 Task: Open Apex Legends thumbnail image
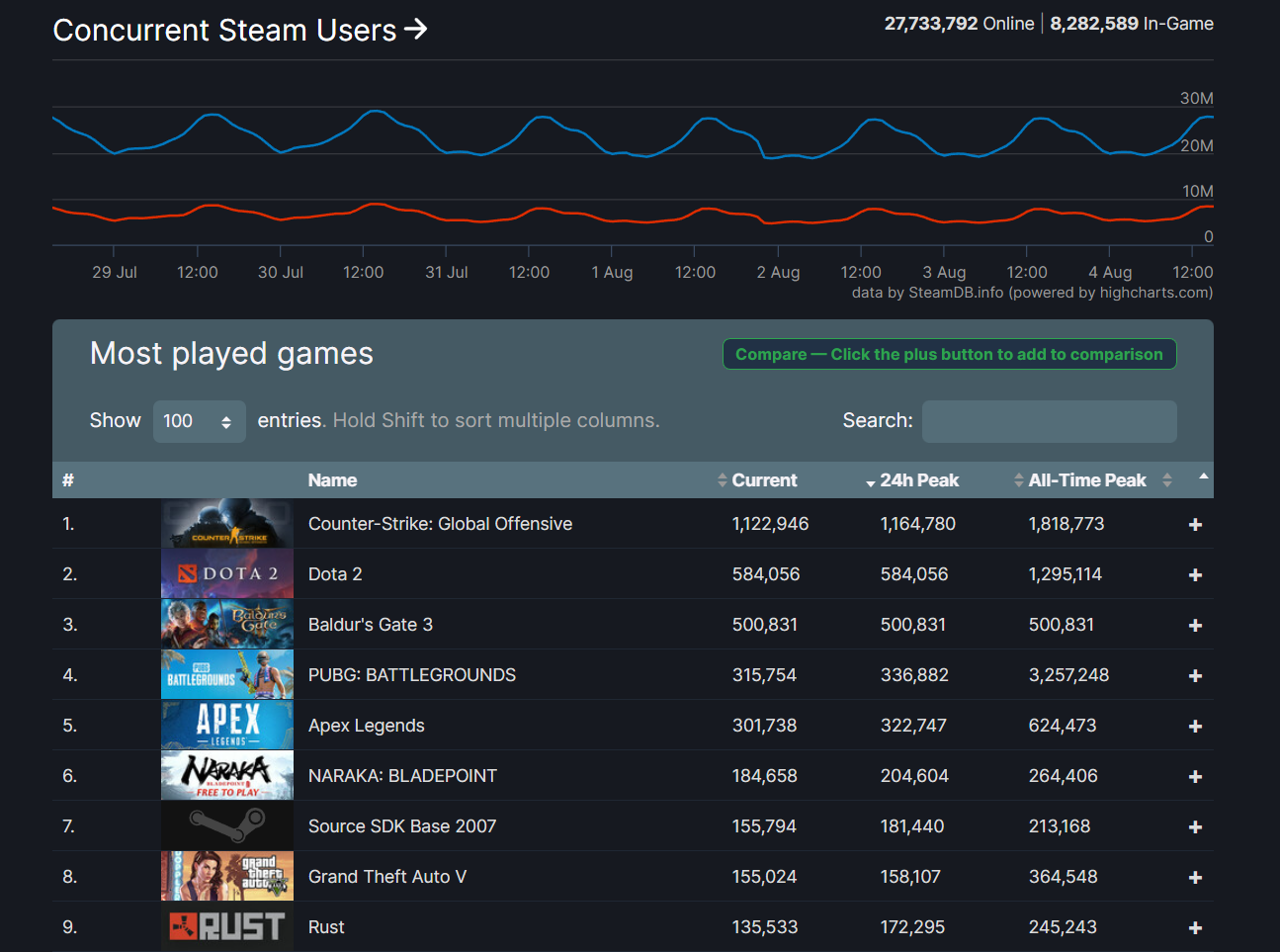pos(227,726)
